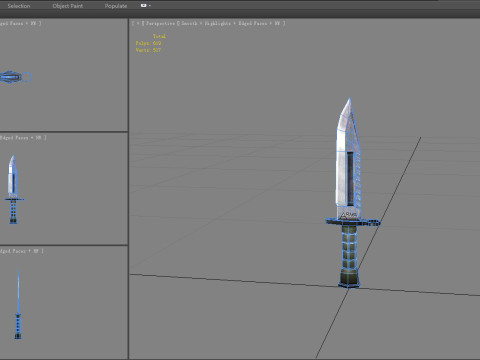The width and height of the screenshot is (480, 360).
Task: Switch to the Object Paint tab
Action: (x=68, y=6)
